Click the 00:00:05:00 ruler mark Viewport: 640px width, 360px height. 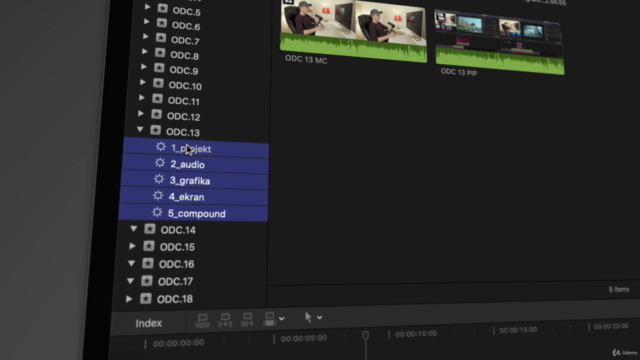(x=304, y=338)
